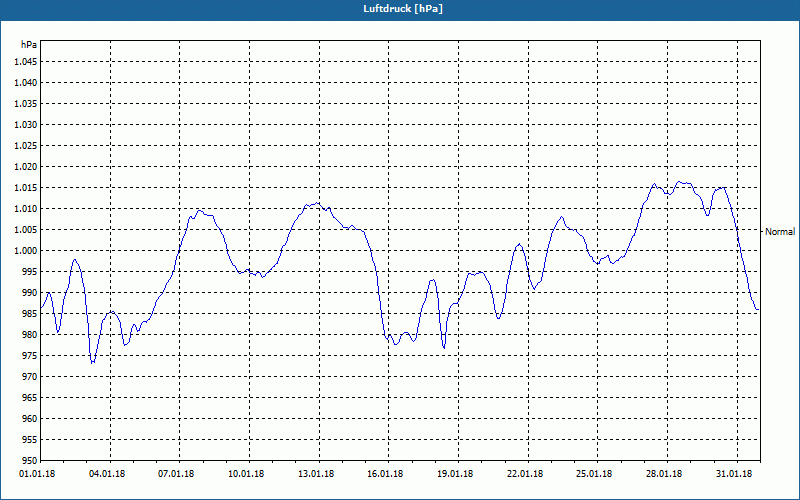Select the 970 y-axis label

point(30,377)
